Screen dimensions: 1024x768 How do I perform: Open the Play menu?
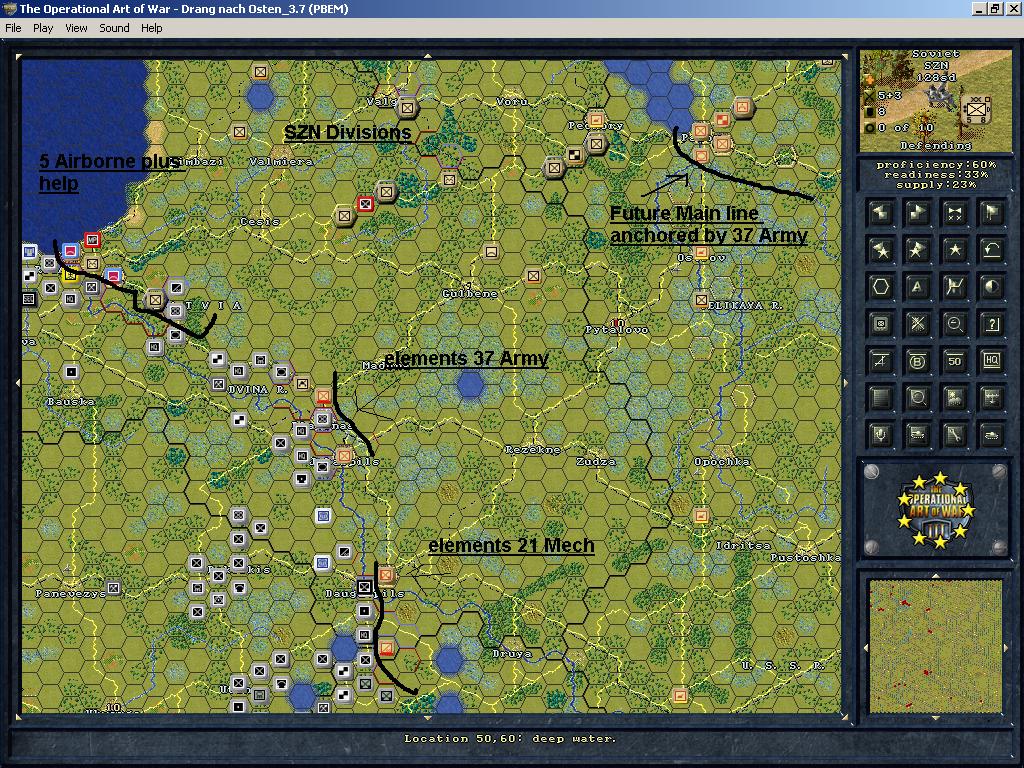(x=43, y=28)
